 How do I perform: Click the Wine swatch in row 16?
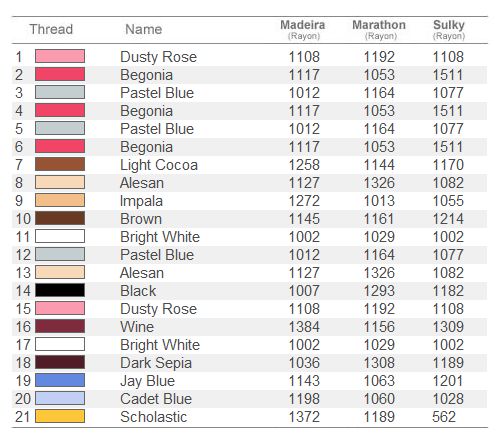pos(60,326)
